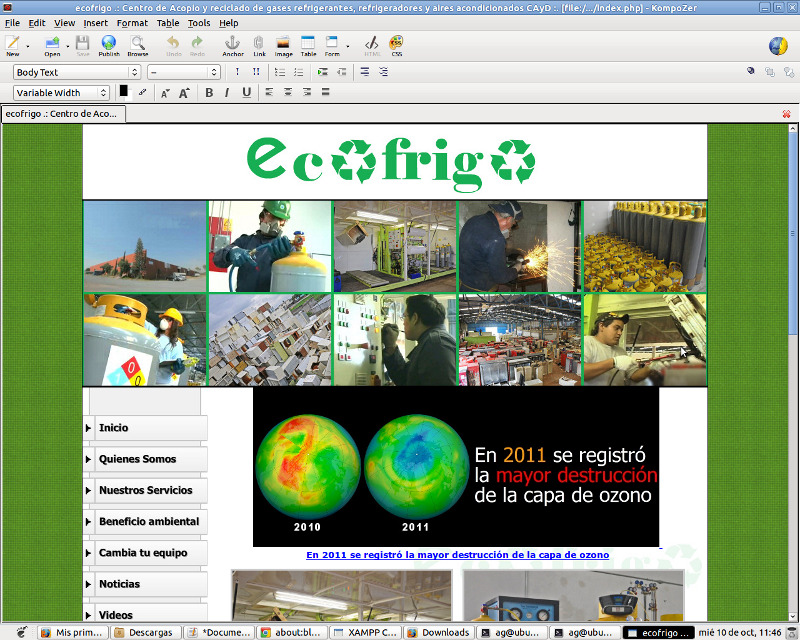Screen dimensions: 800x640
Task: Indent text with the indent icon
Action: point(322,72)
